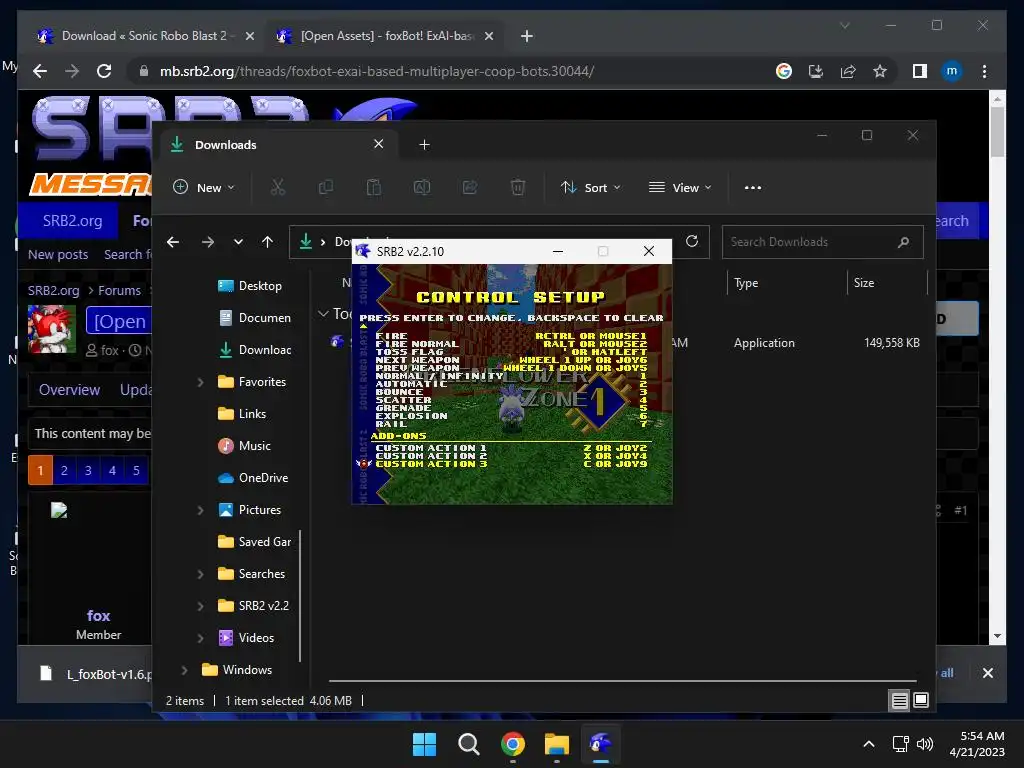Open Chrome profile avatar 'm'
The height and width of the screenshot is (768, 1024).
[x=952, y=71]
